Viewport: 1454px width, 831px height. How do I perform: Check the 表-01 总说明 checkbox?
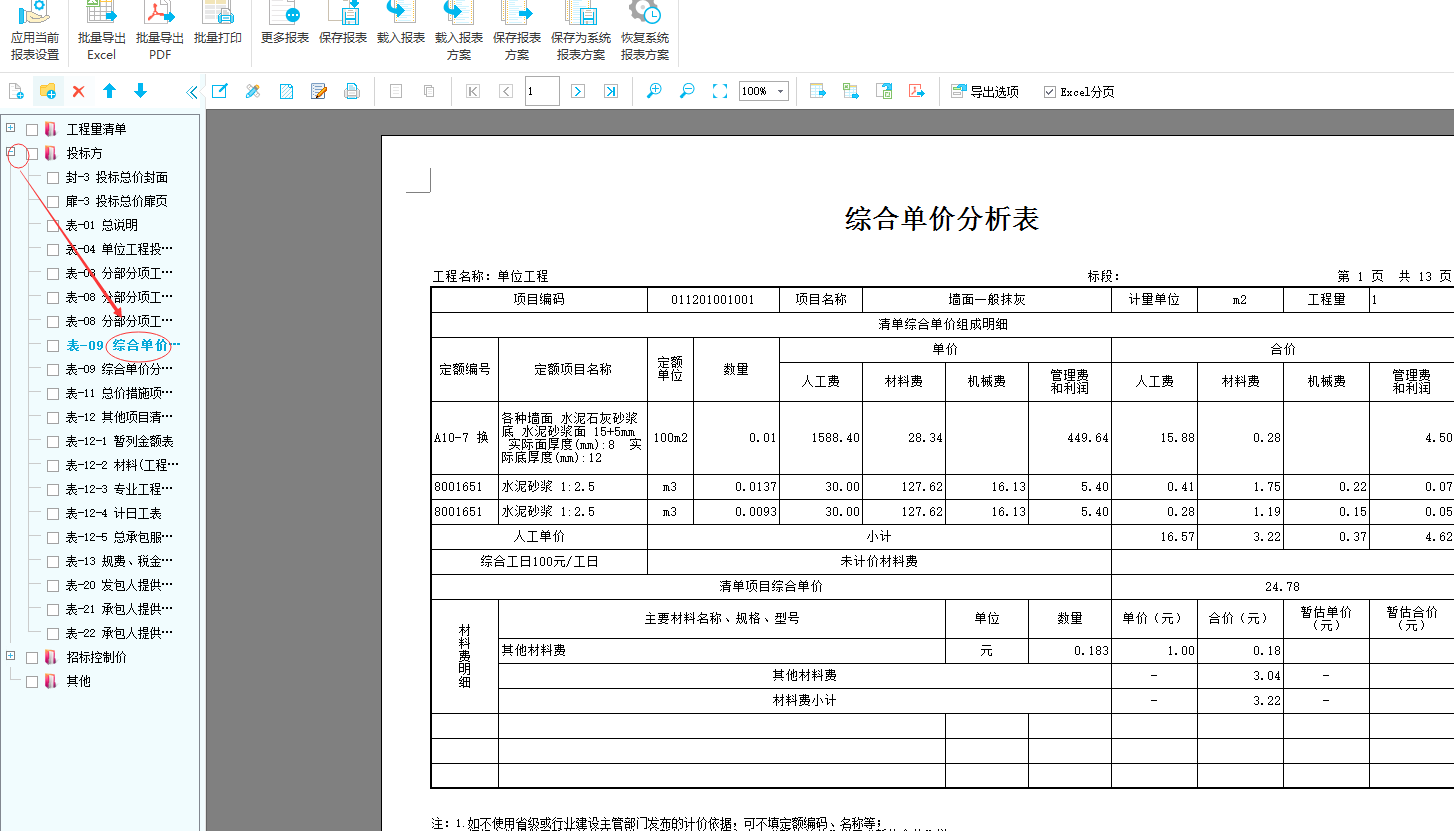(x=53, y=225)
